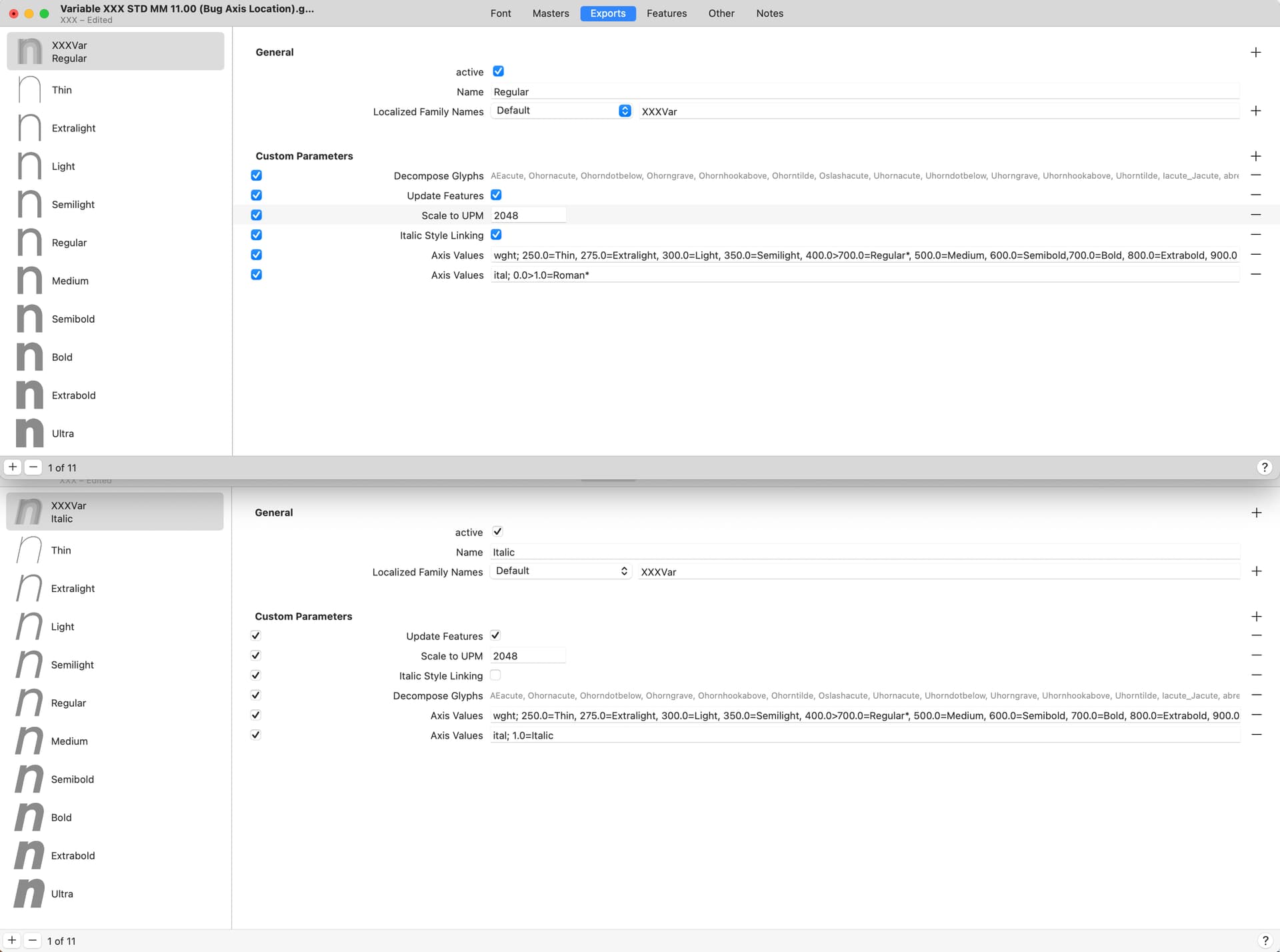Remove ital Axis Values in lower window

coord(1256,735)
